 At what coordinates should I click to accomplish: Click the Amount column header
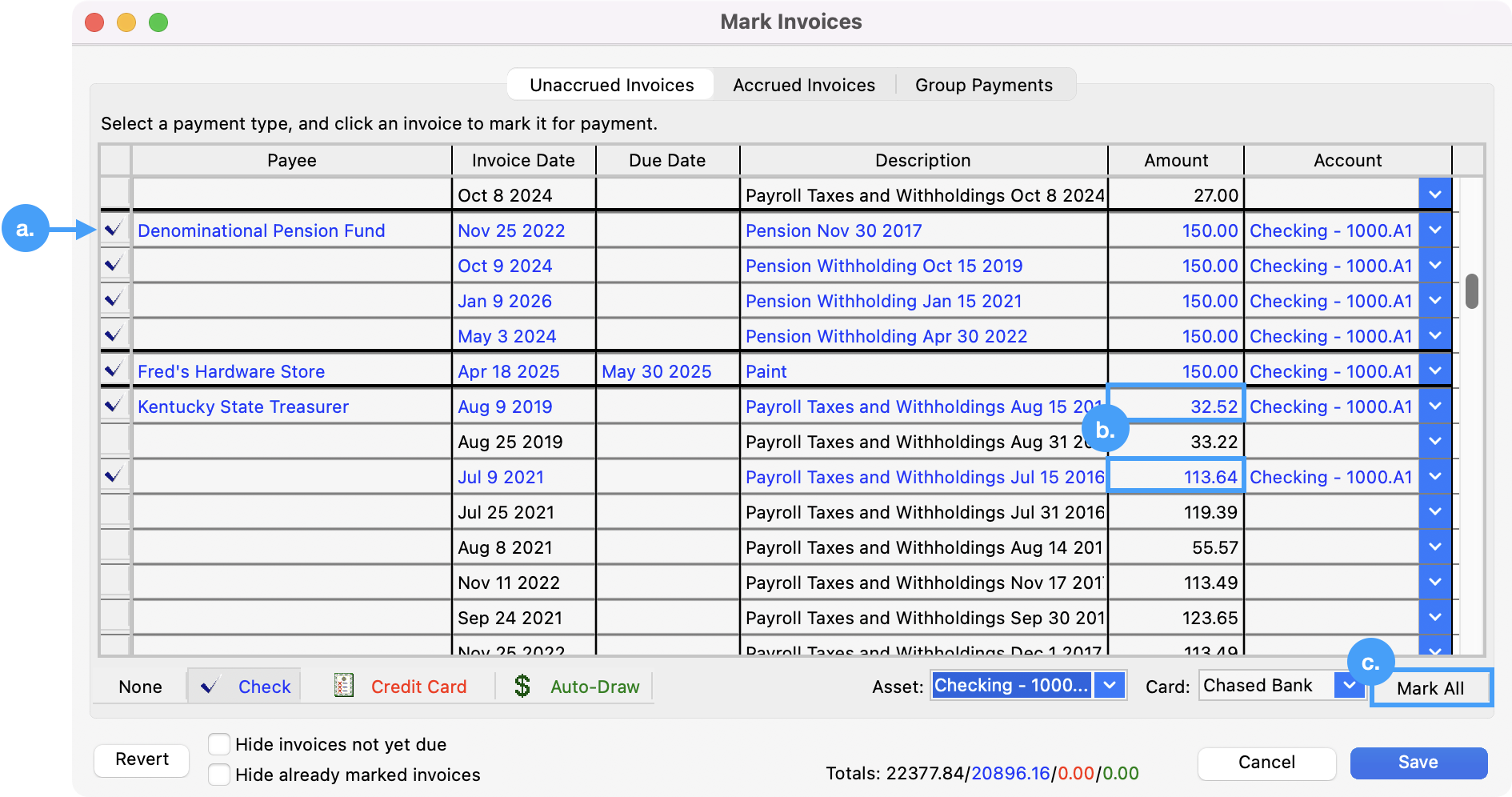point(1175,160)
